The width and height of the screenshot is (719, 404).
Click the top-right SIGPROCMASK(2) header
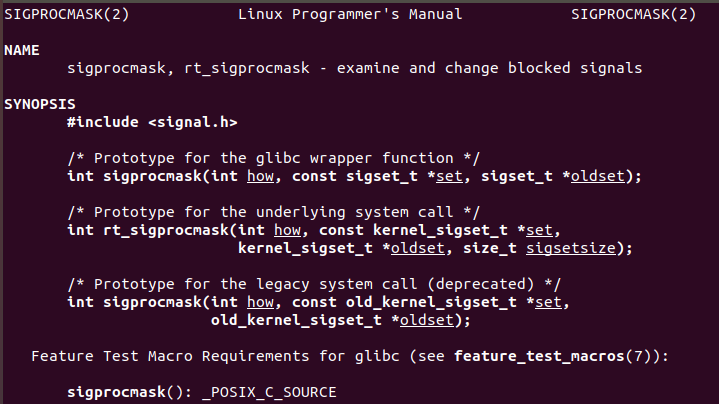[634, 14]
